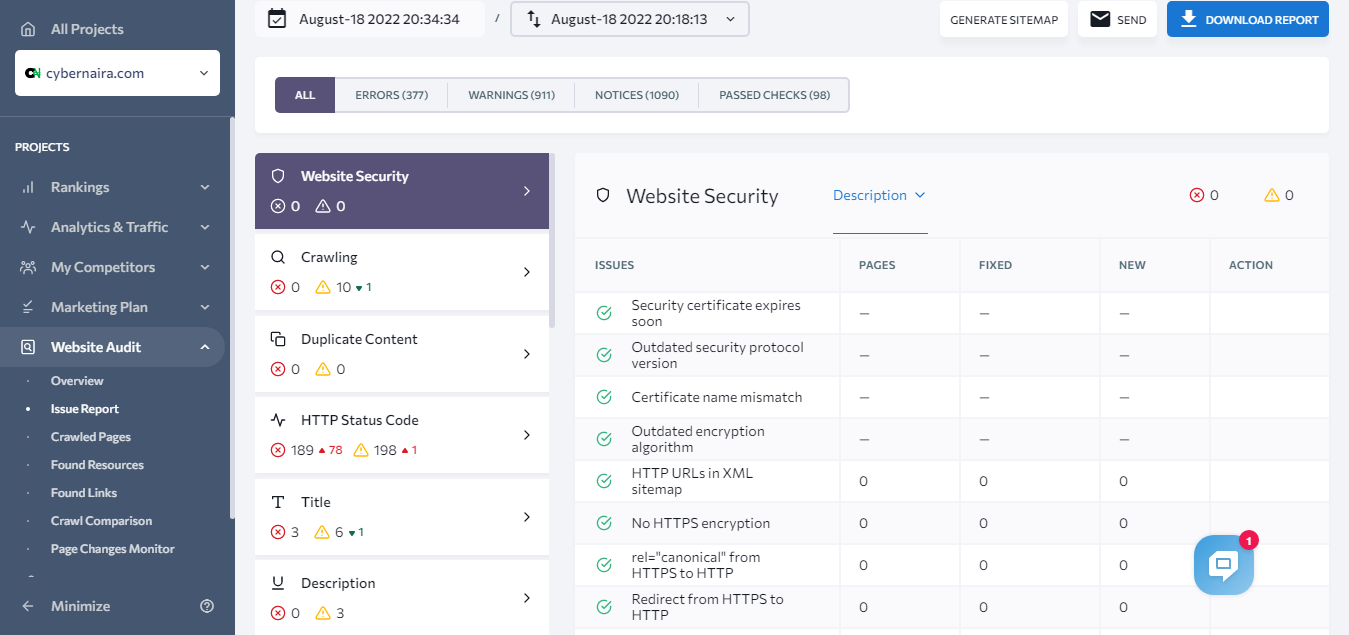Click the Marketing Plan checklist icon

[x=28, y=307]
